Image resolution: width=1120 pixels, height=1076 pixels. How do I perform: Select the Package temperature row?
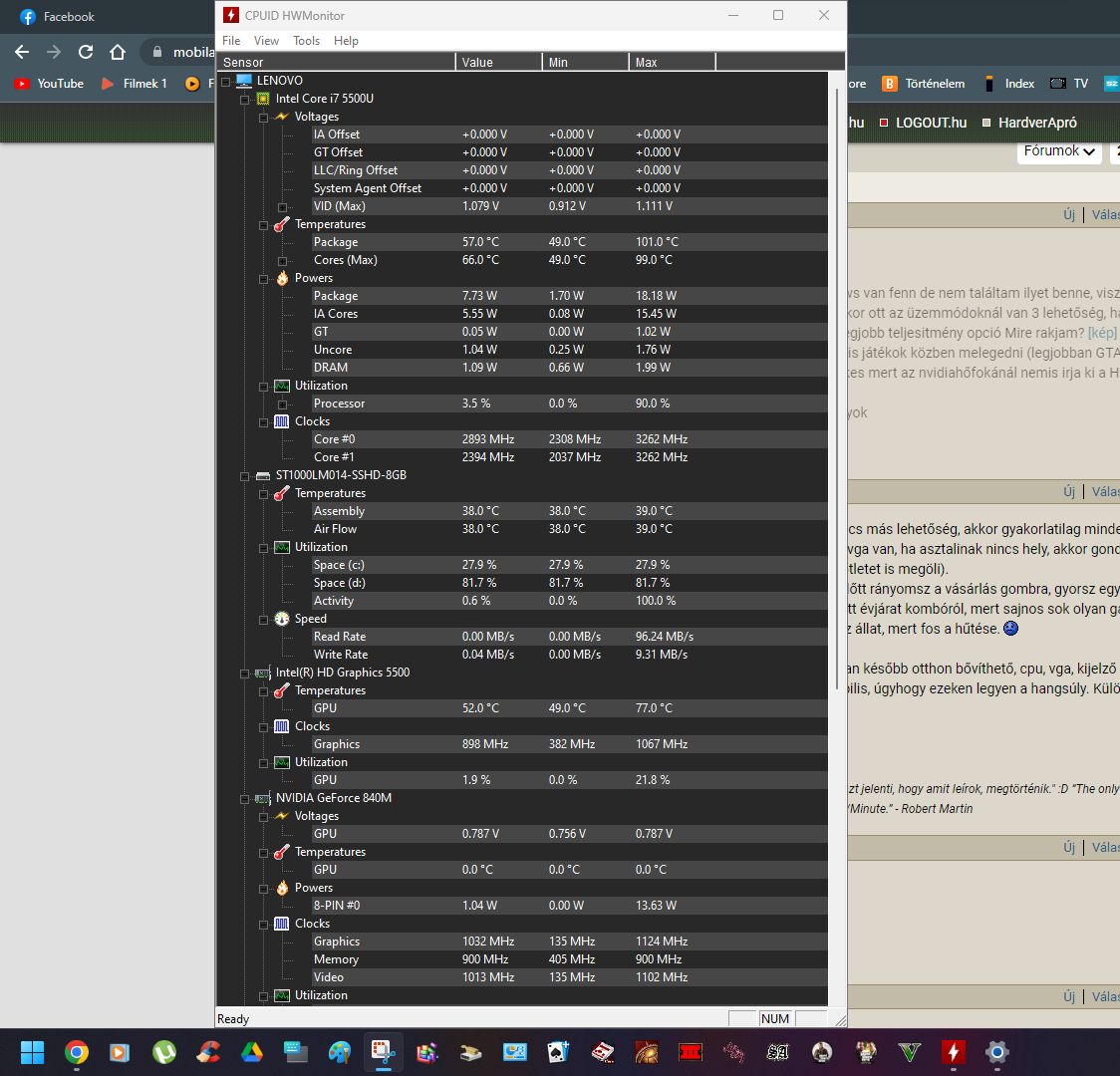[x=569, y=242]
